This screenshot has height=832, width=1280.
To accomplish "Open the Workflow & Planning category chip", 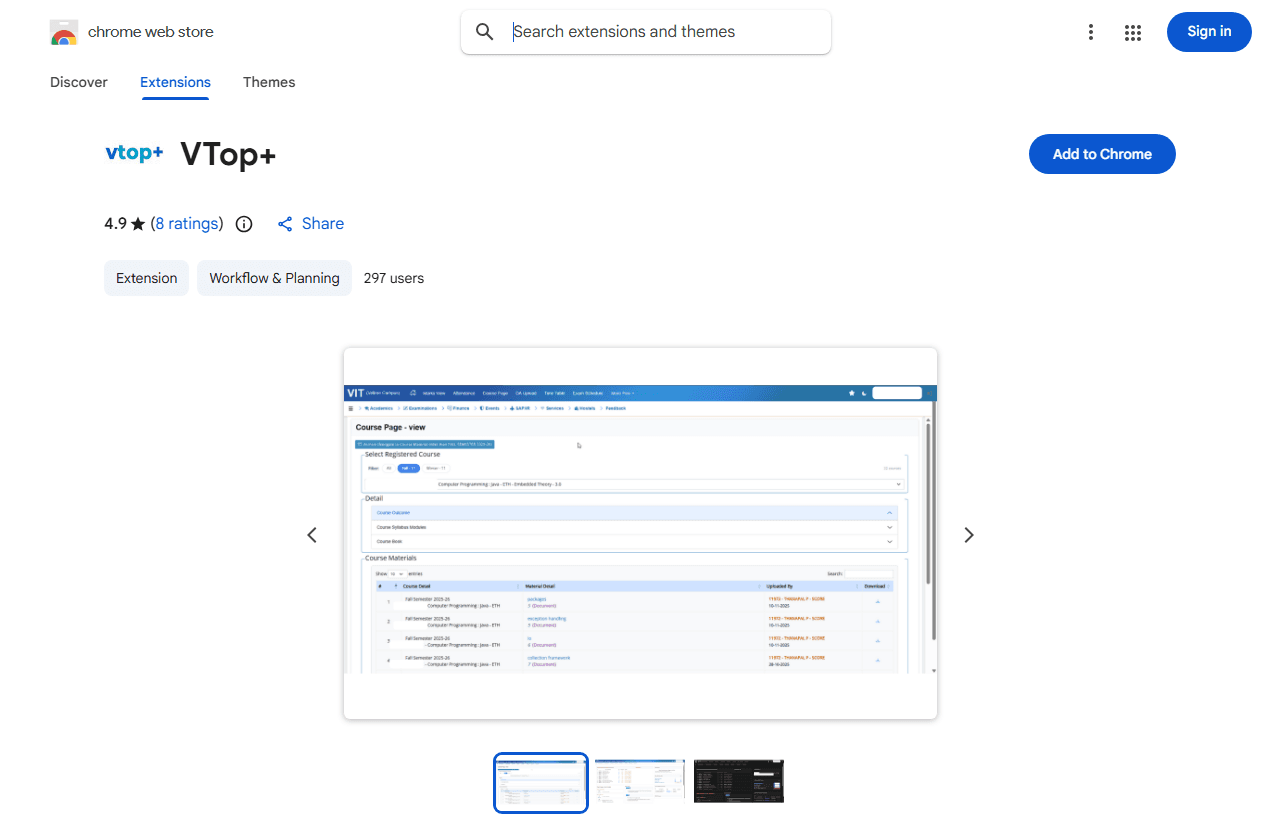I will point(275,278).
